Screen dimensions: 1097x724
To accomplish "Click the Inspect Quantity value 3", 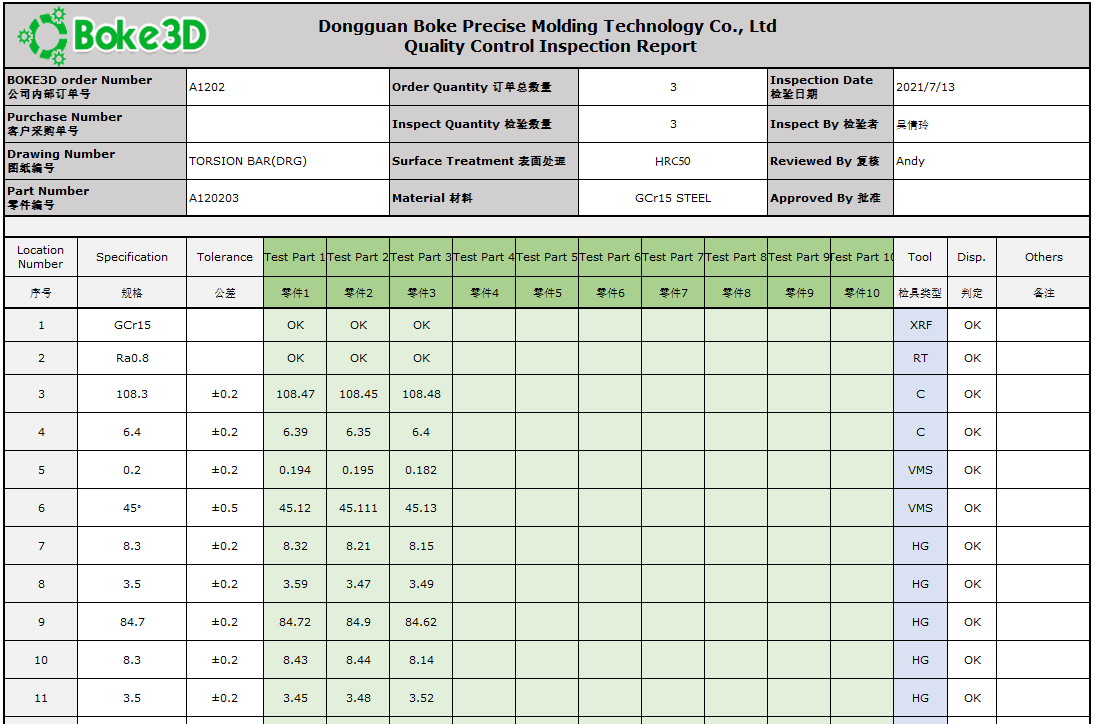I will tap(673, 124).
